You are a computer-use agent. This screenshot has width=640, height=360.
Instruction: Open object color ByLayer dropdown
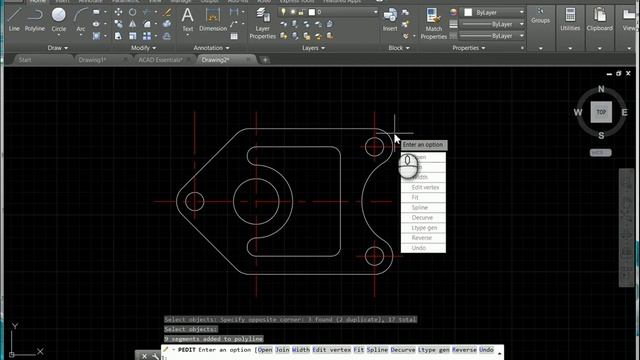click(x=521, y=13)
